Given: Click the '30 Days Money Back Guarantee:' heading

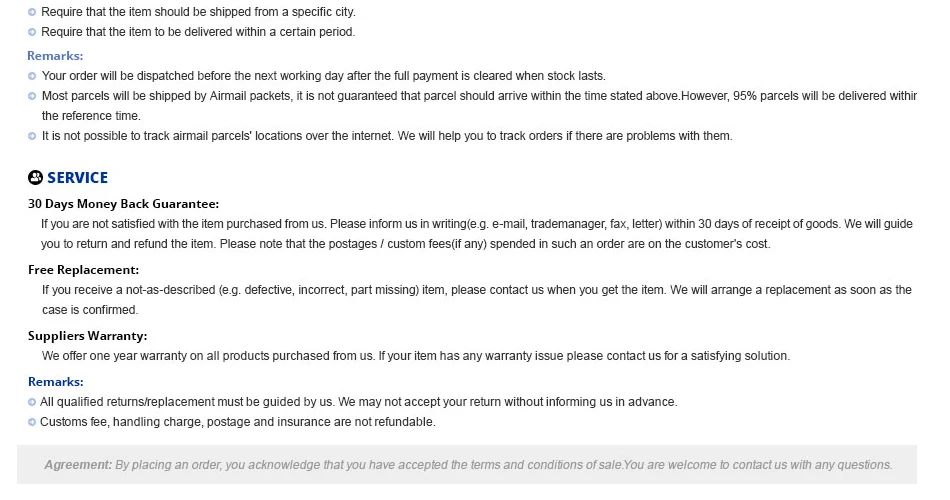Looking at the screenshot, I should click(124, 204).
